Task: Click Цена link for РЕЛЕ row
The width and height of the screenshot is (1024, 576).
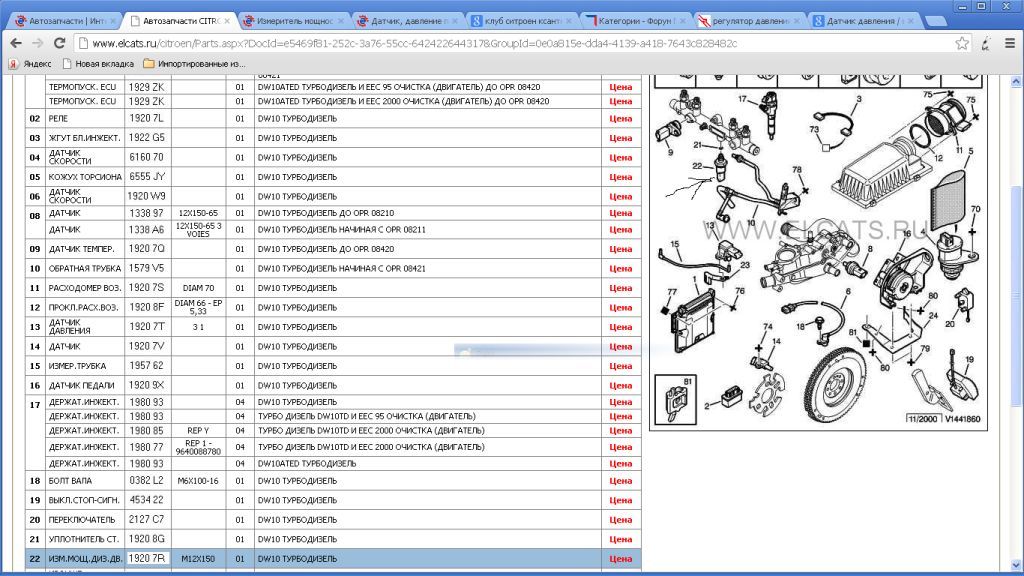Action: [620, 118]
